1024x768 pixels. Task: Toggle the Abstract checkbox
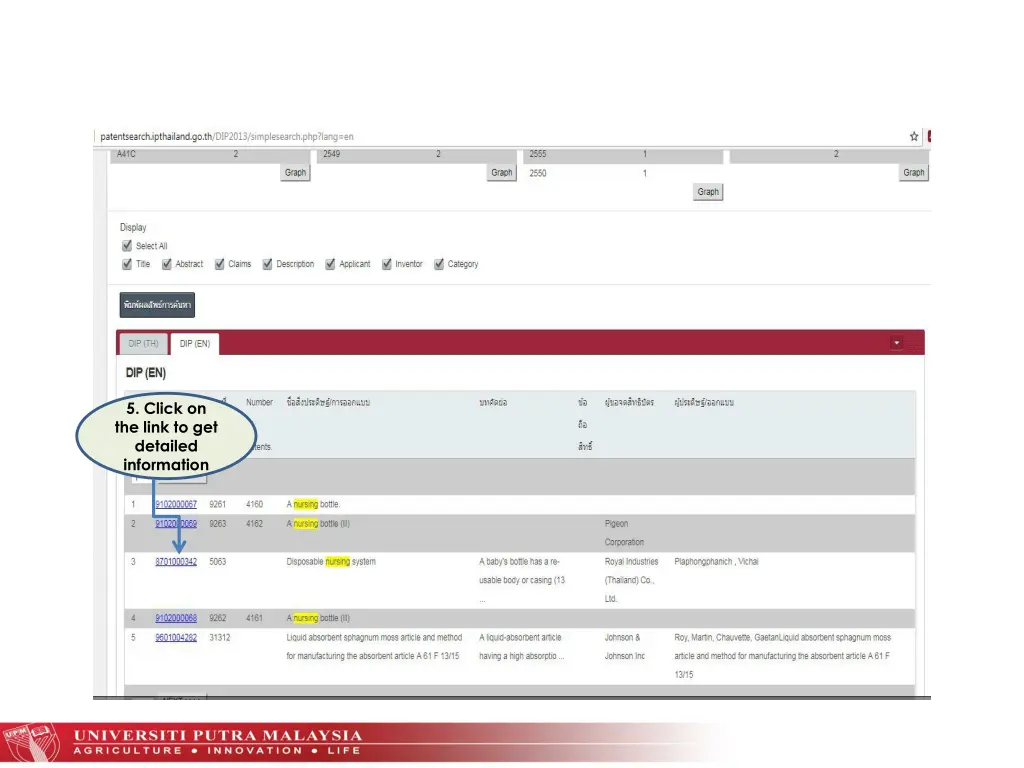(167, 264)
